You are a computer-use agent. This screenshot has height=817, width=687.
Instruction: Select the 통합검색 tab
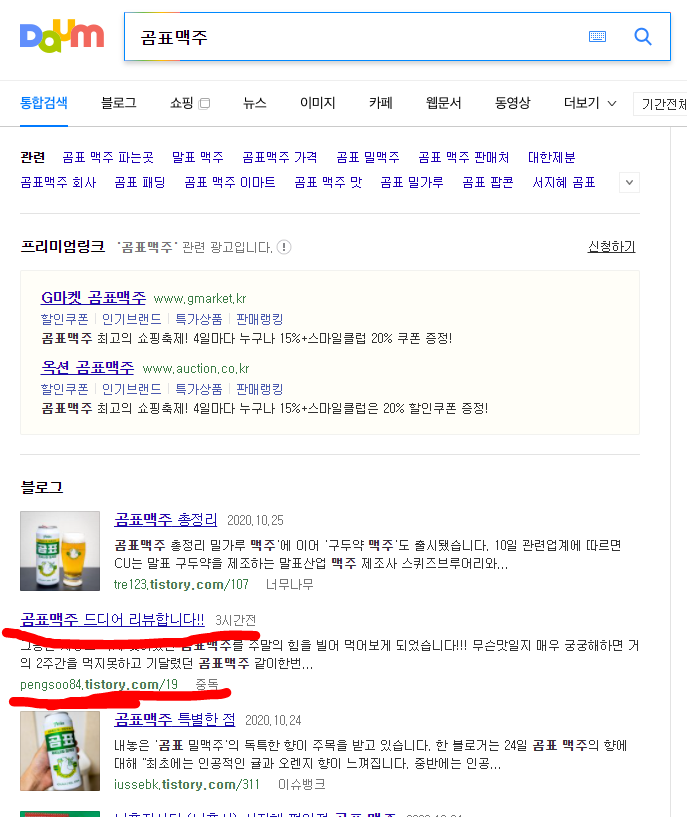point(44,103)
